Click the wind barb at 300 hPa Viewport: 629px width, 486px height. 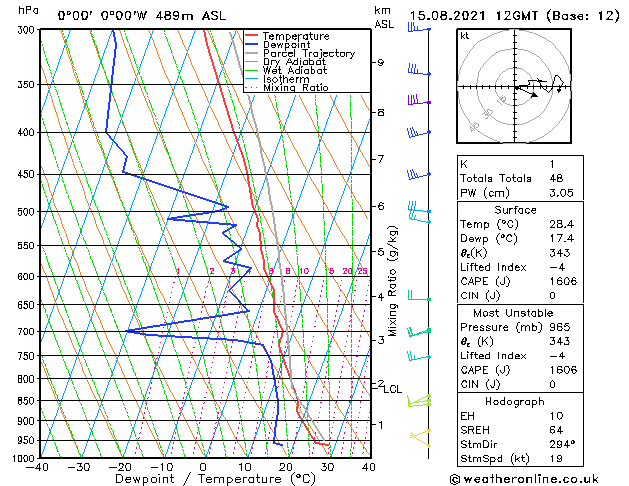pyautogui.click(x=419, y=28)
